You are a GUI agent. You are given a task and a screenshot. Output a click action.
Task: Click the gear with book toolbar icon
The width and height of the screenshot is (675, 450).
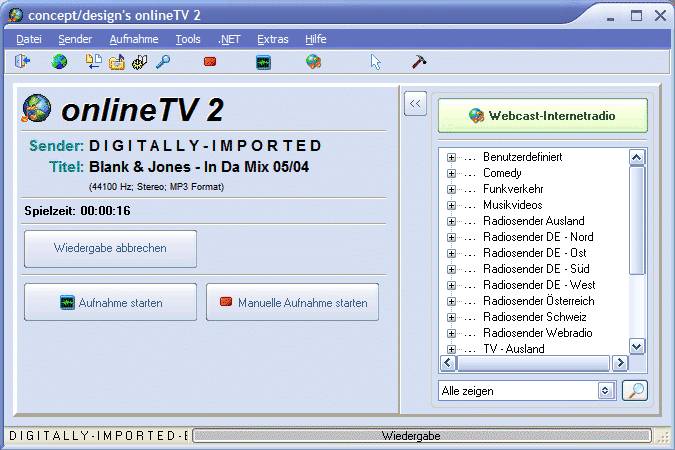pyautogui.click(x=139, y=62)
